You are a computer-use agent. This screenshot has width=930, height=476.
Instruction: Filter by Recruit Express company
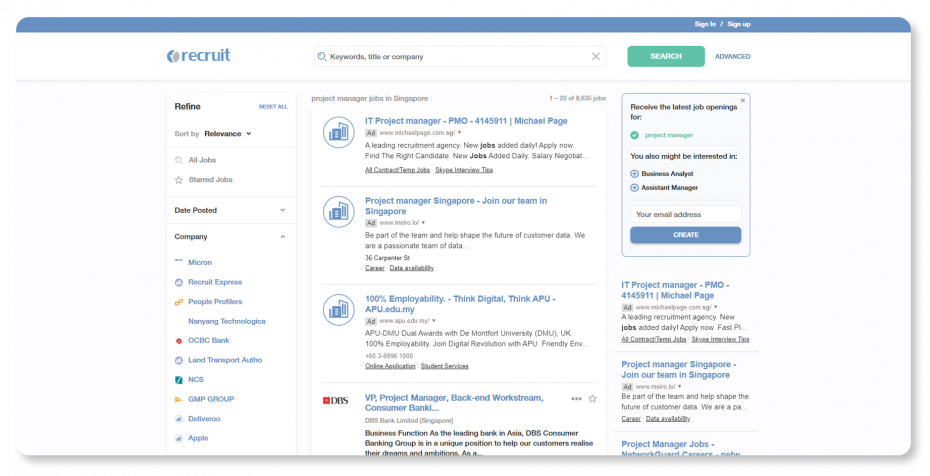click(x=215, y=282)
